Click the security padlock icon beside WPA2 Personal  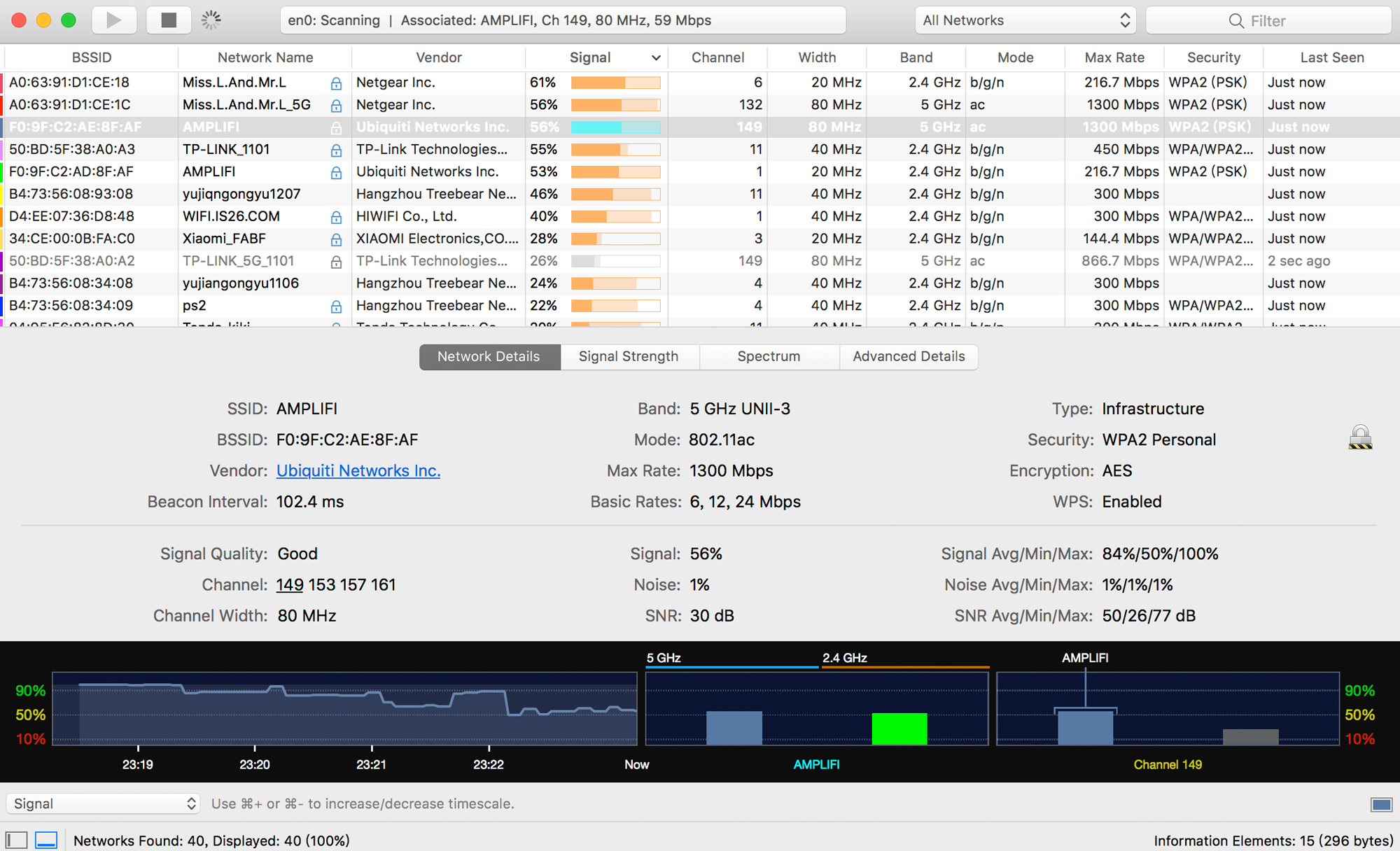1359,438
